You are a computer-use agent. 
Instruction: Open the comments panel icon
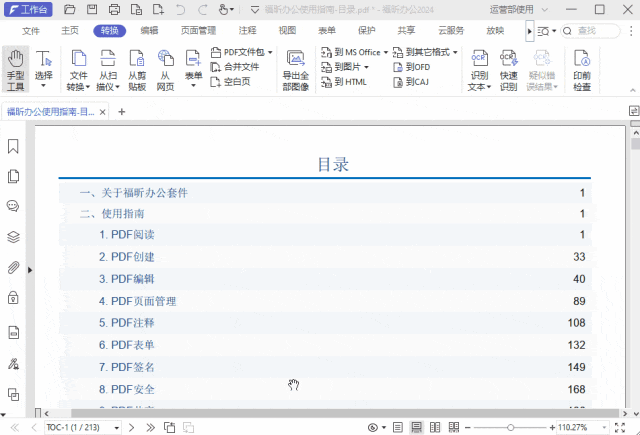[13, 206]
